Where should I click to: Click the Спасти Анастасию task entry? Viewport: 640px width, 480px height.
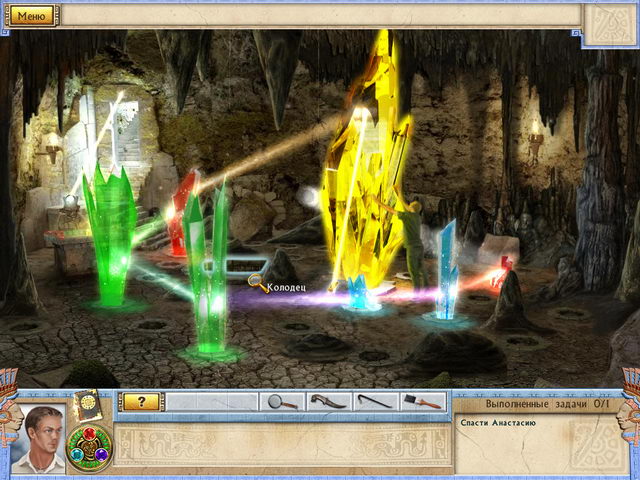point(499,424)
